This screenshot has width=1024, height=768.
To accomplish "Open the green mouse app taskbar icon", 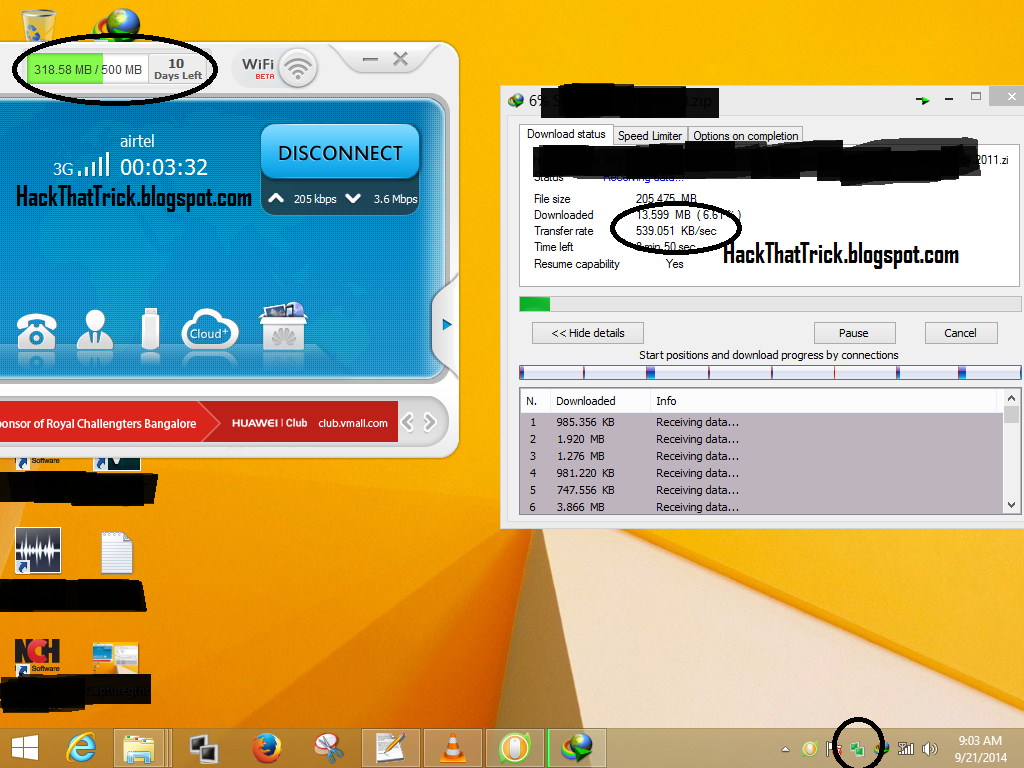I will coord(515,748).
